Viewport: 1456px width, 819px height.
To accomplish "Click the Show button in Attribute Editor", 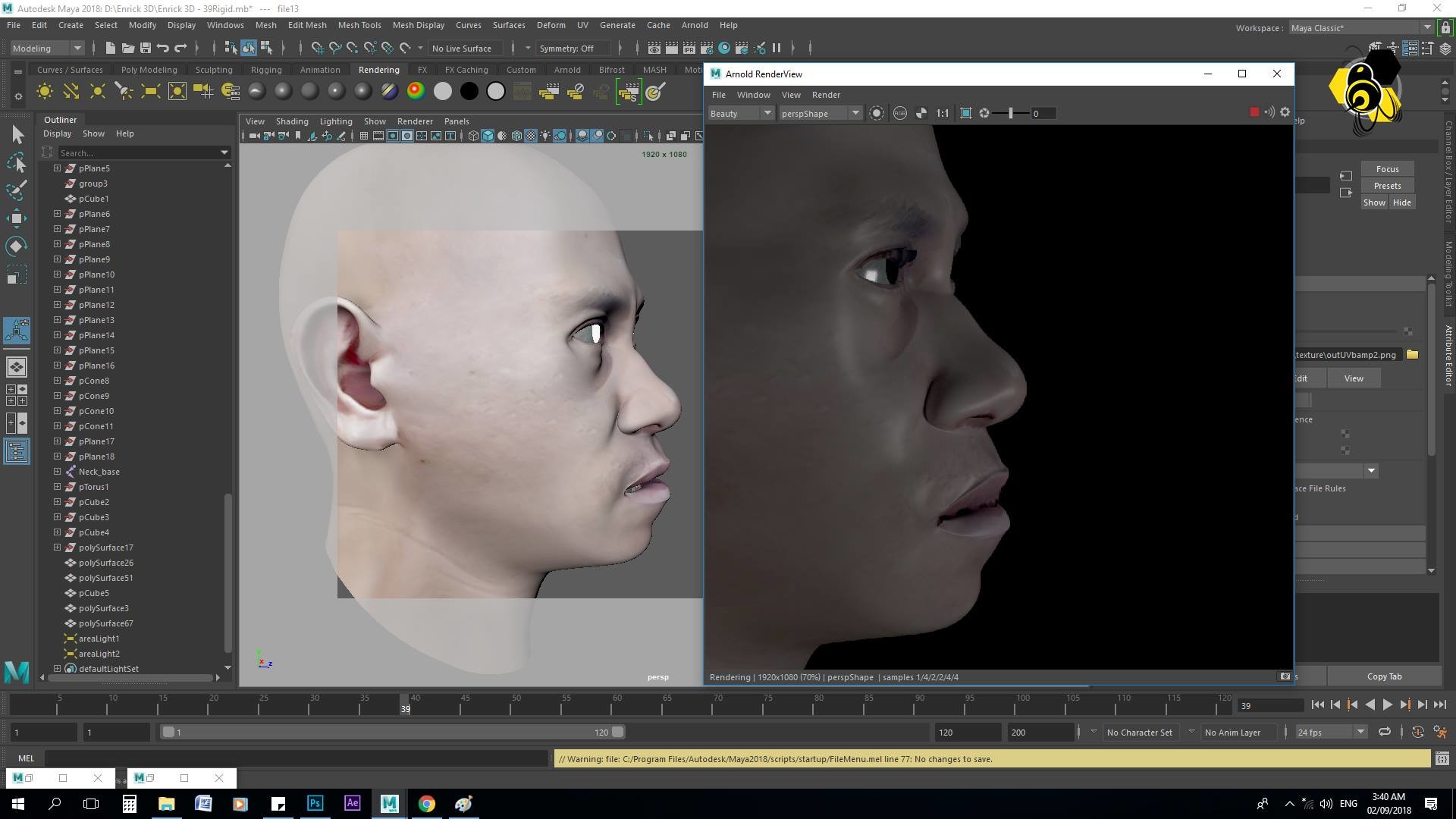I will 1374,202.
